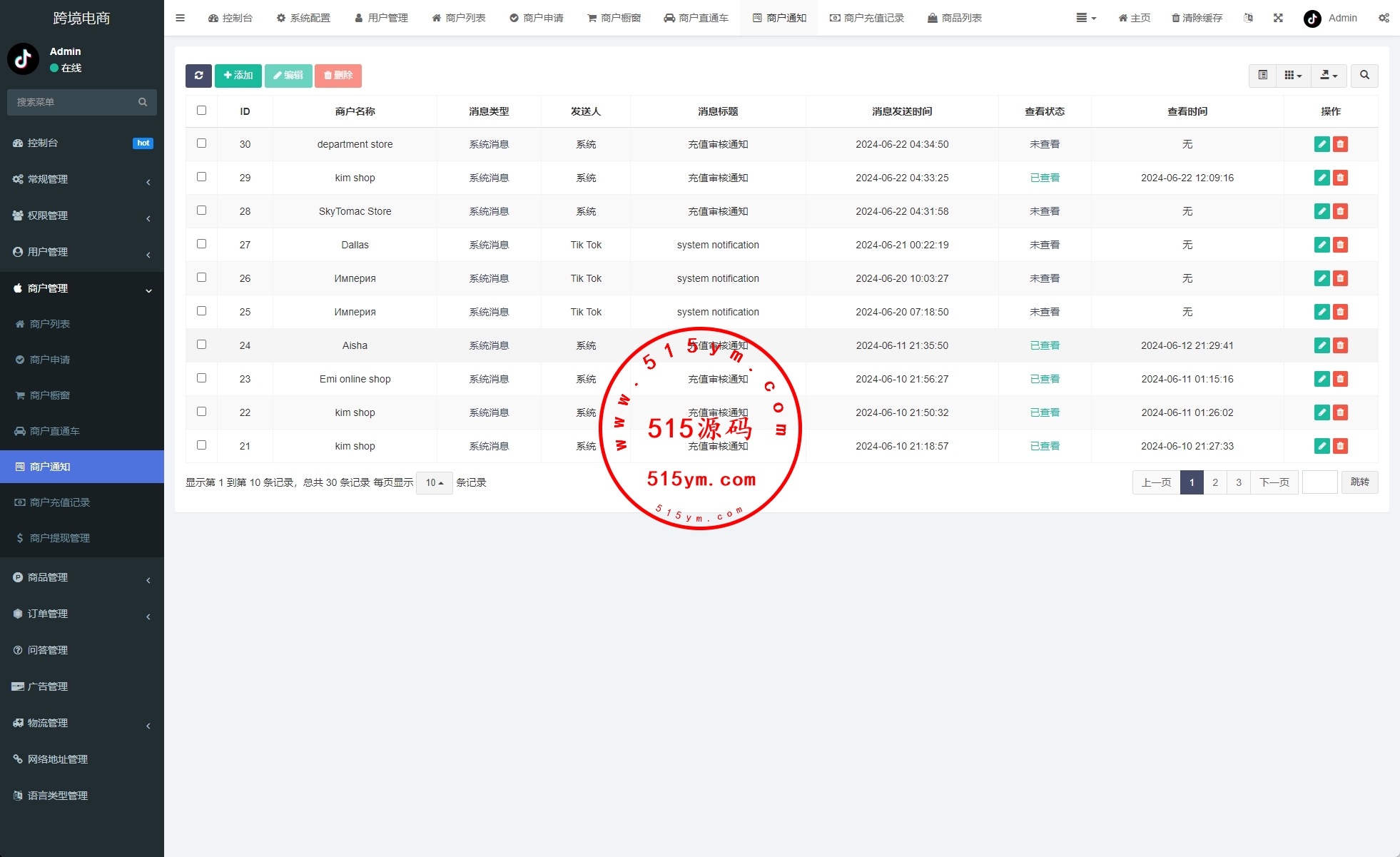1400x857 pixels.
Task: Open the page size dropdown showing 10
Action: [x=434, y=483]
